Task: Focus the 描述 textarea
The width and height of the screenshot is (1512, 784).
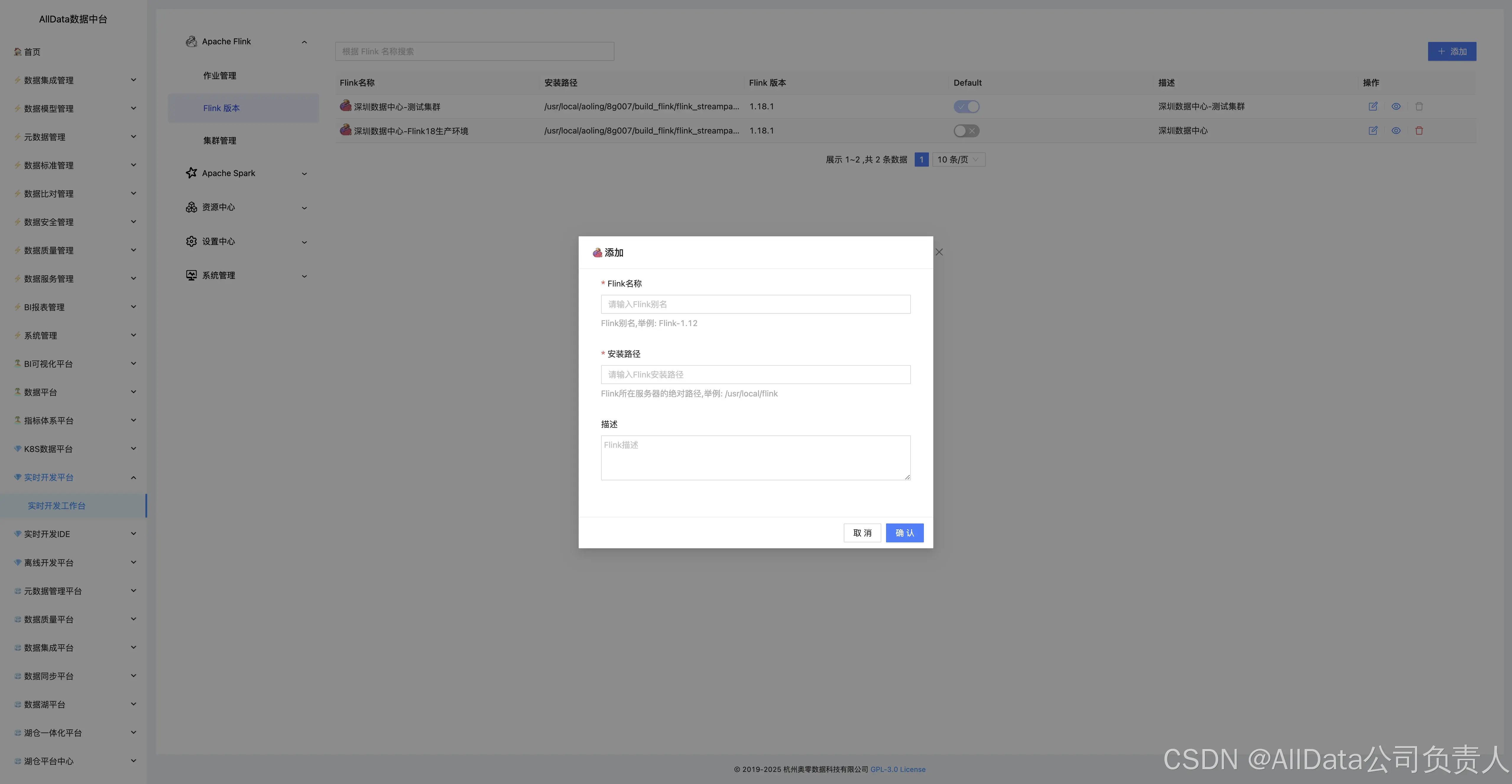Action: pos(755,458)
